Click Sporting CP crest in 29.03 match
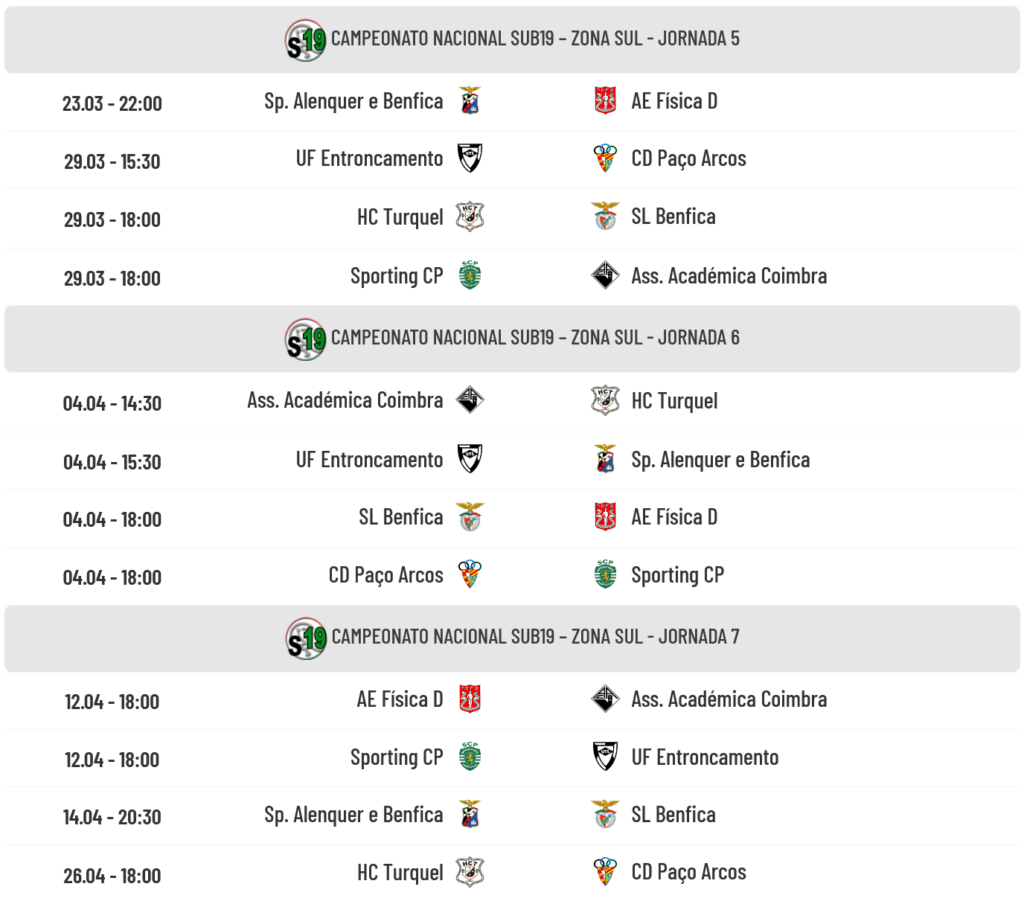 [x=470, y=276]
